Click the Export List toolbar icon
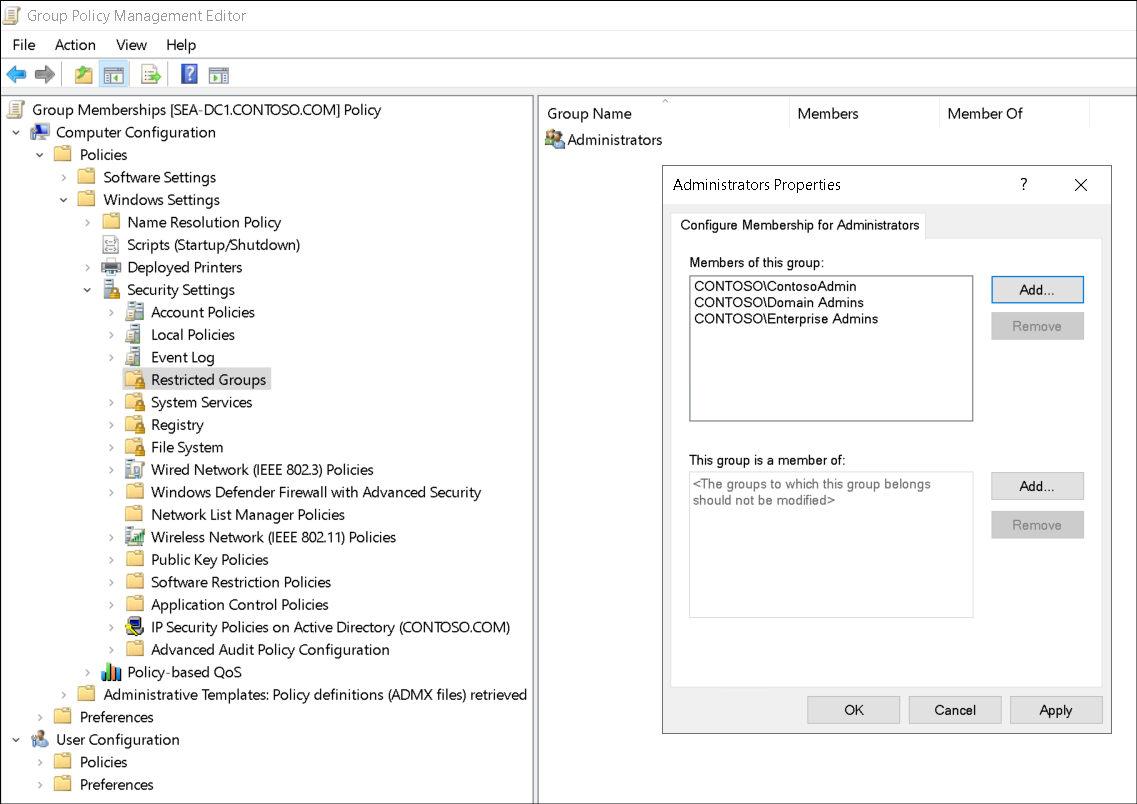 tap(150, 74)
